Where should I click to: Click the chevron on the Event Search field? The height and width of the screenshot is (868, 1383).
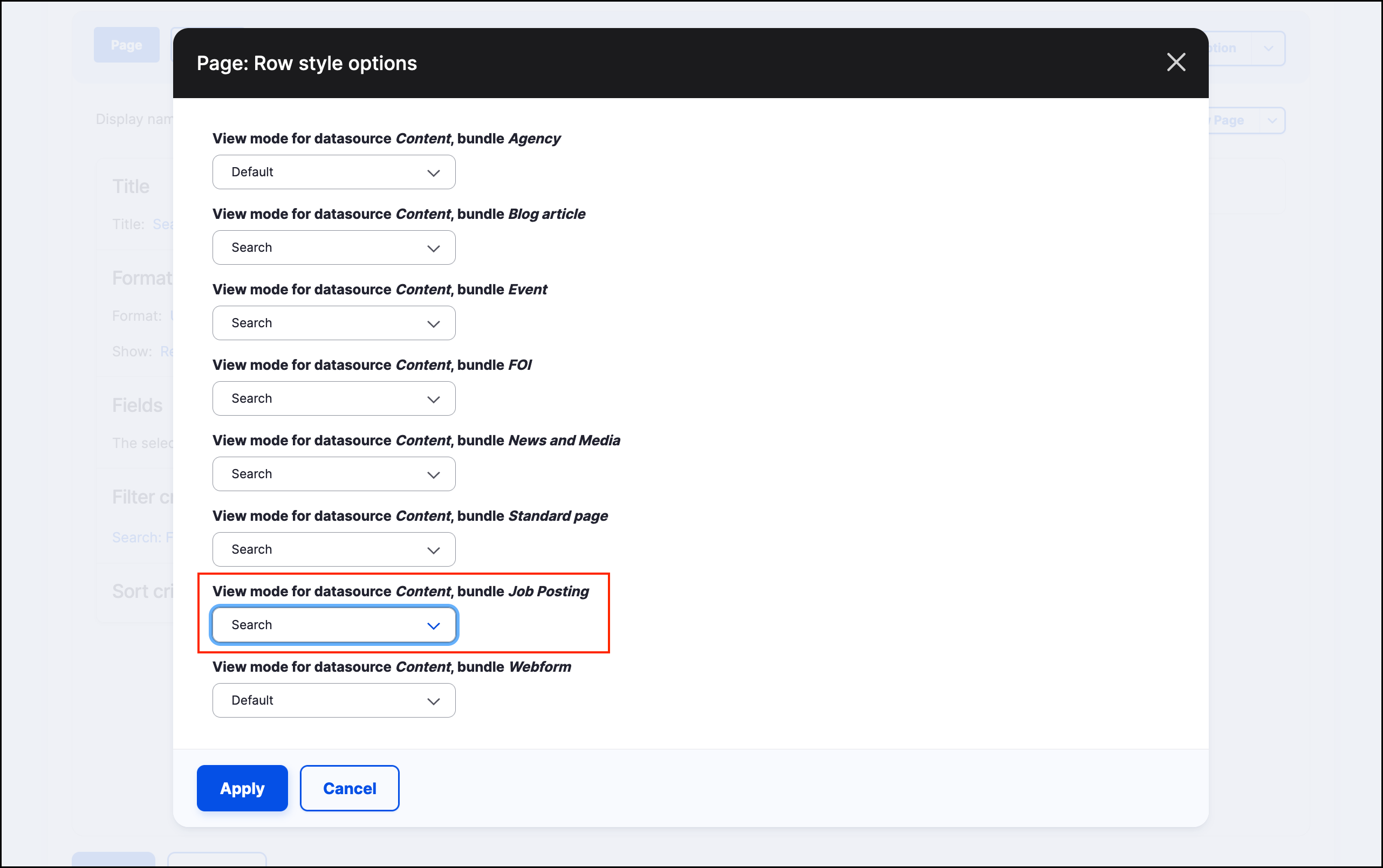coord(433,322)
